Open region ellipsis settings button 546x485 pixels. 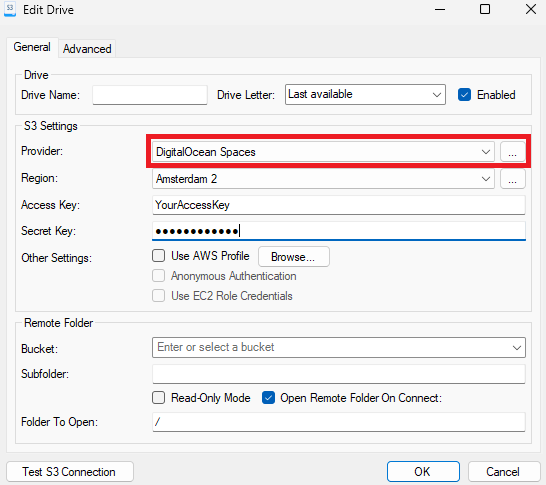click(x=512, y=179)
